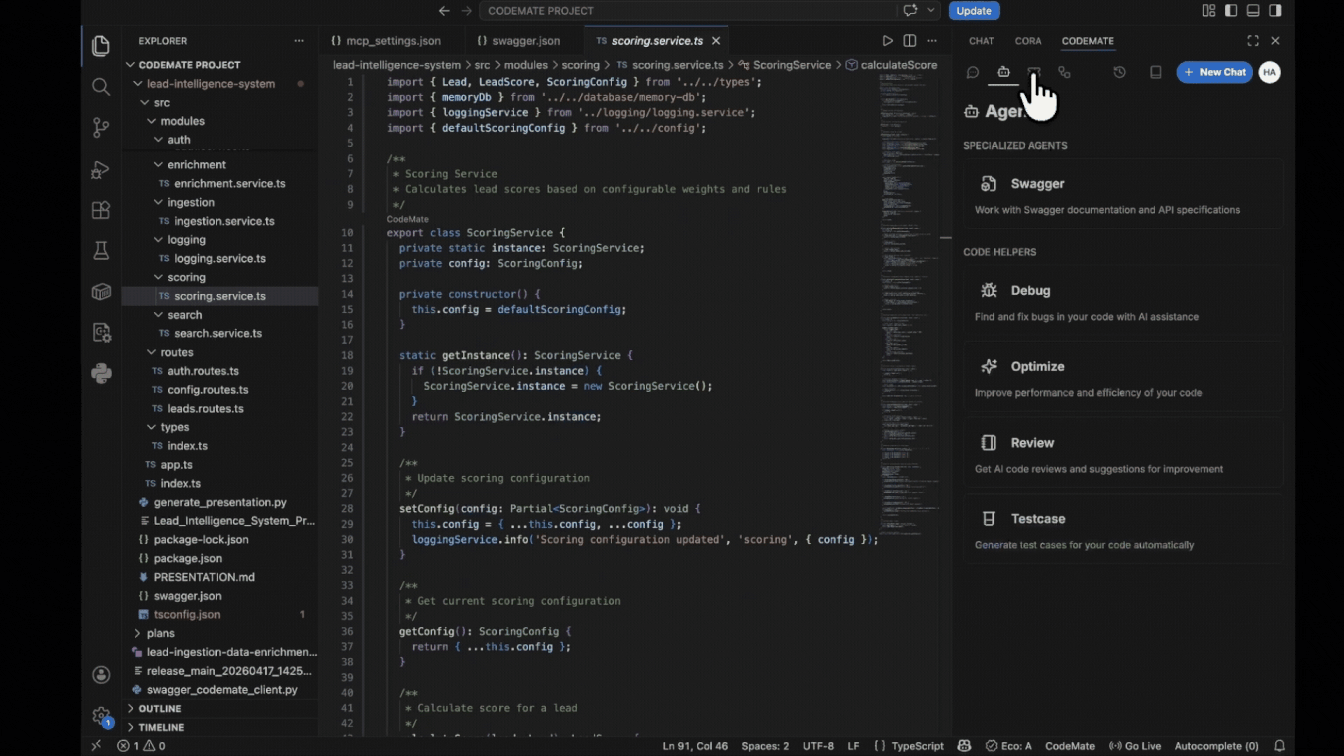Open the Explorer view in activity bar
1344x756 pixels.
pyautogui.click(x=101, y=46)
